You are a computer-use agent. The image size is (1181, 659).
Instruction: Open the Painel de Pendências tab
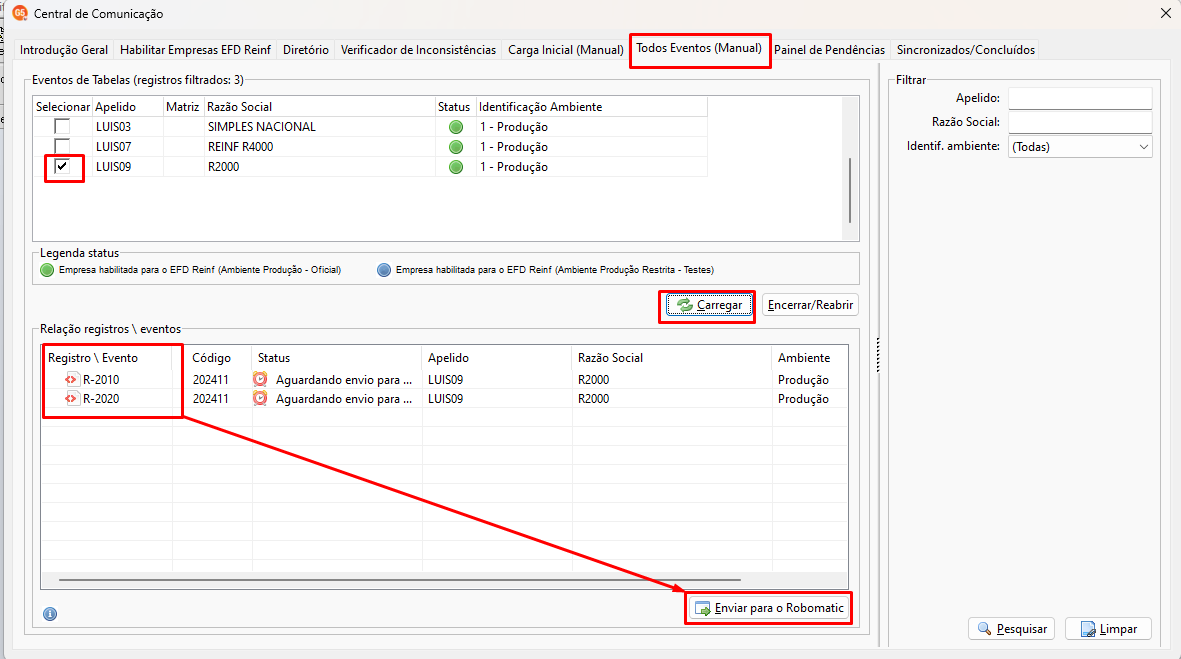tap(829, 50)
